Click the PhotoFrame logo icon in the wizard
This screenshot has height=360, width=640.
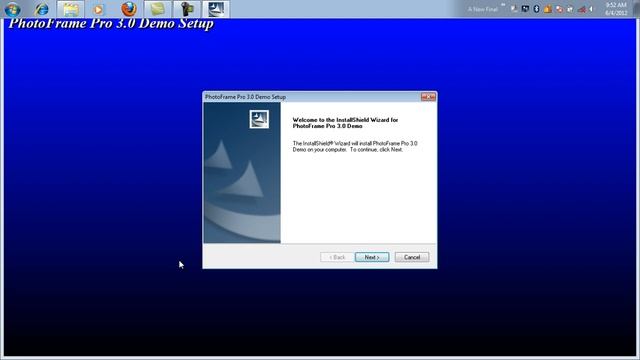[259, 119]
